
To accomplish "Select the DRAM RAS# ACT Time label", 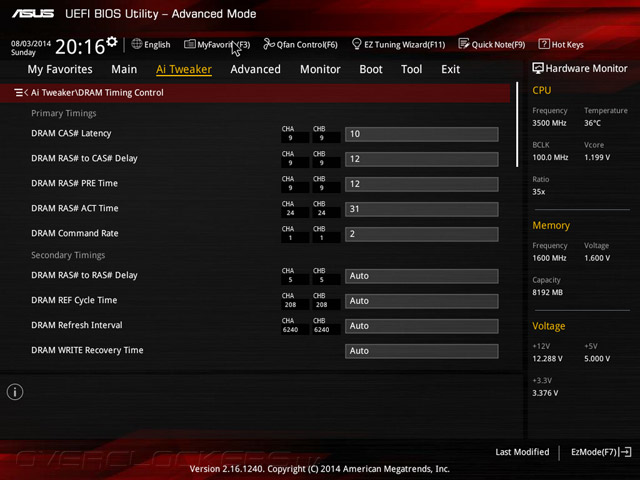I will tap(75, 208).
